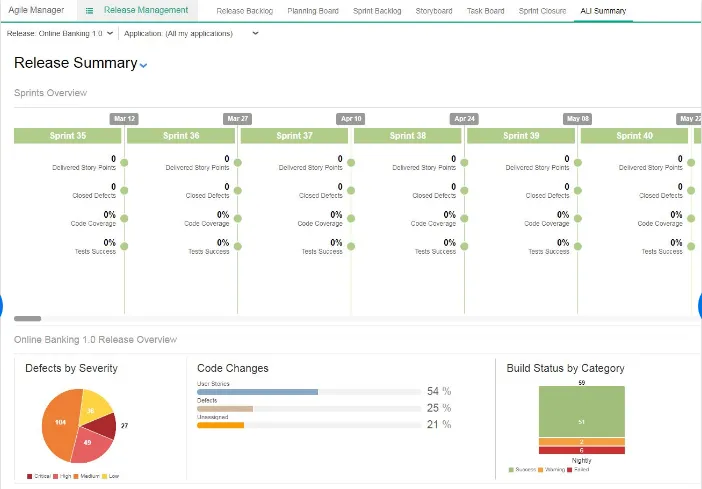Open the Application filter dropdown
Image resolution: width=702 pixels, height=489 pixels.
click(191, 34)
